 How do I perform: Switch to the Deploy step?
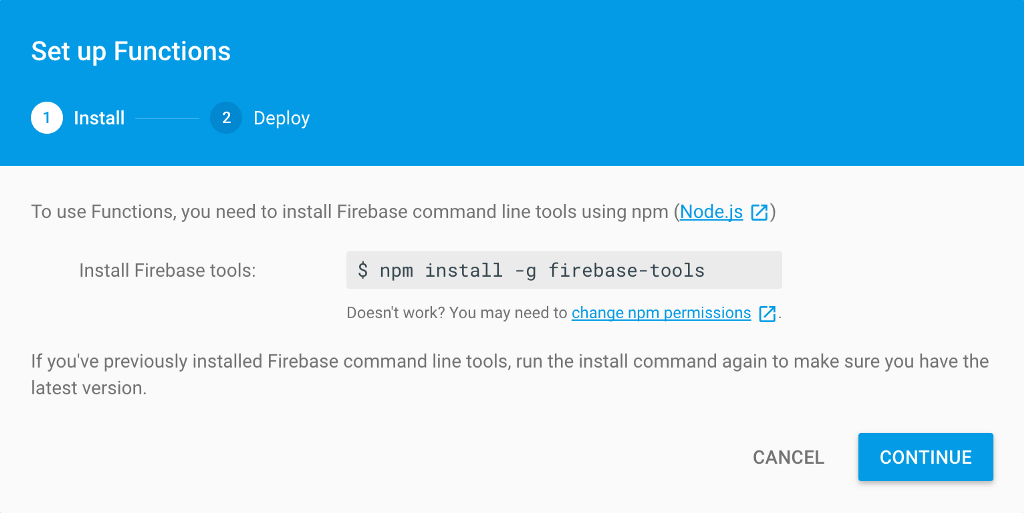[281, 118]
